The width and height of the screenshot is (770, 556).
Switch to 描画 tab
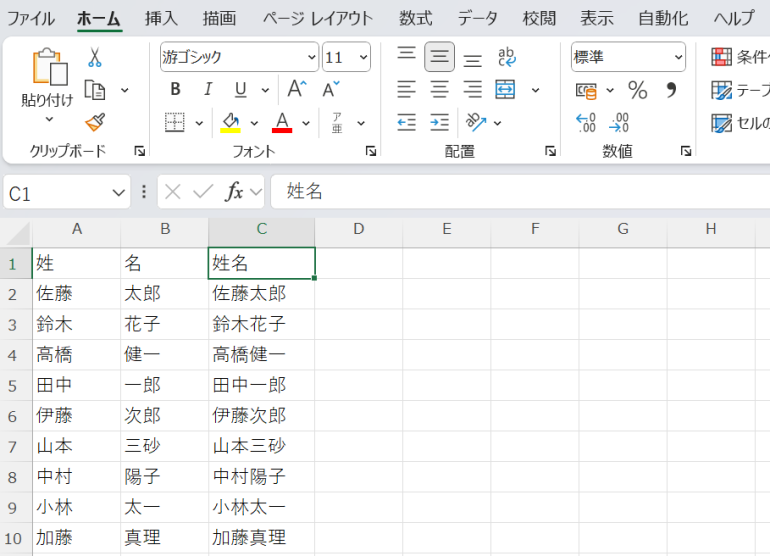[x=220, y=19]
